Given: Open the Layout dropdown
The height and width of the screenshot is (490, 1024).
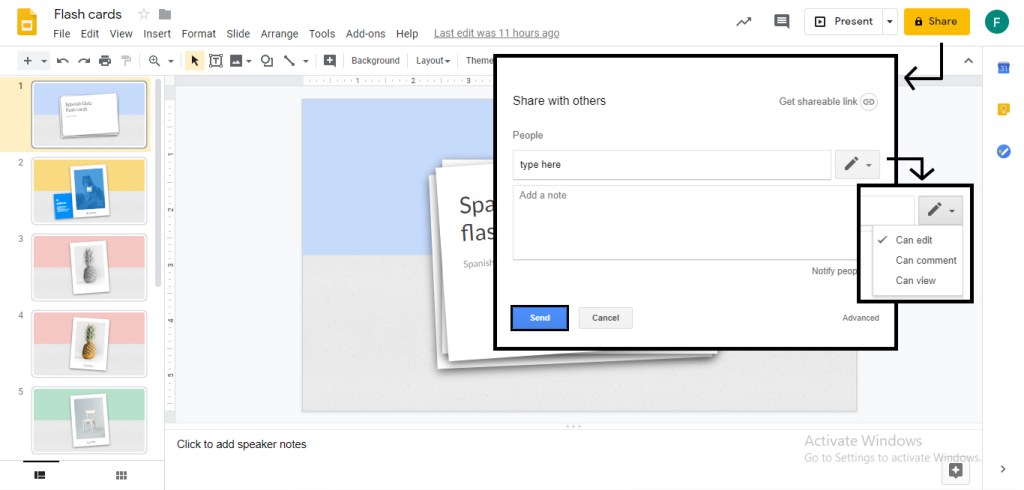Looking at the screenshot, I should coord(432,61).
